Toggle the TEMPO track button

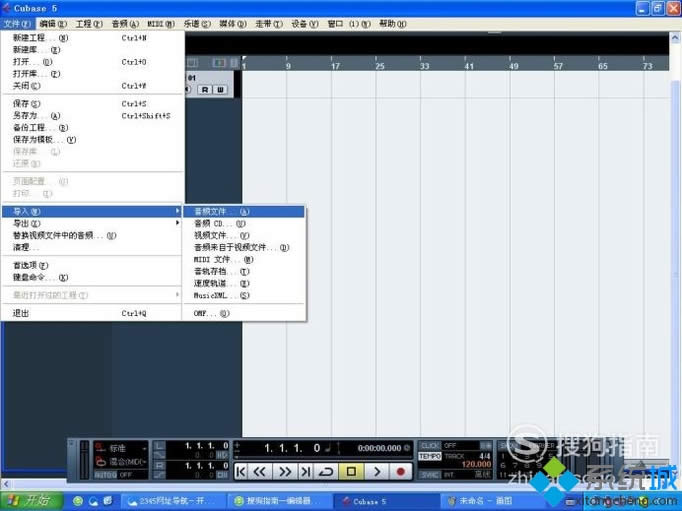click(430, 456)
